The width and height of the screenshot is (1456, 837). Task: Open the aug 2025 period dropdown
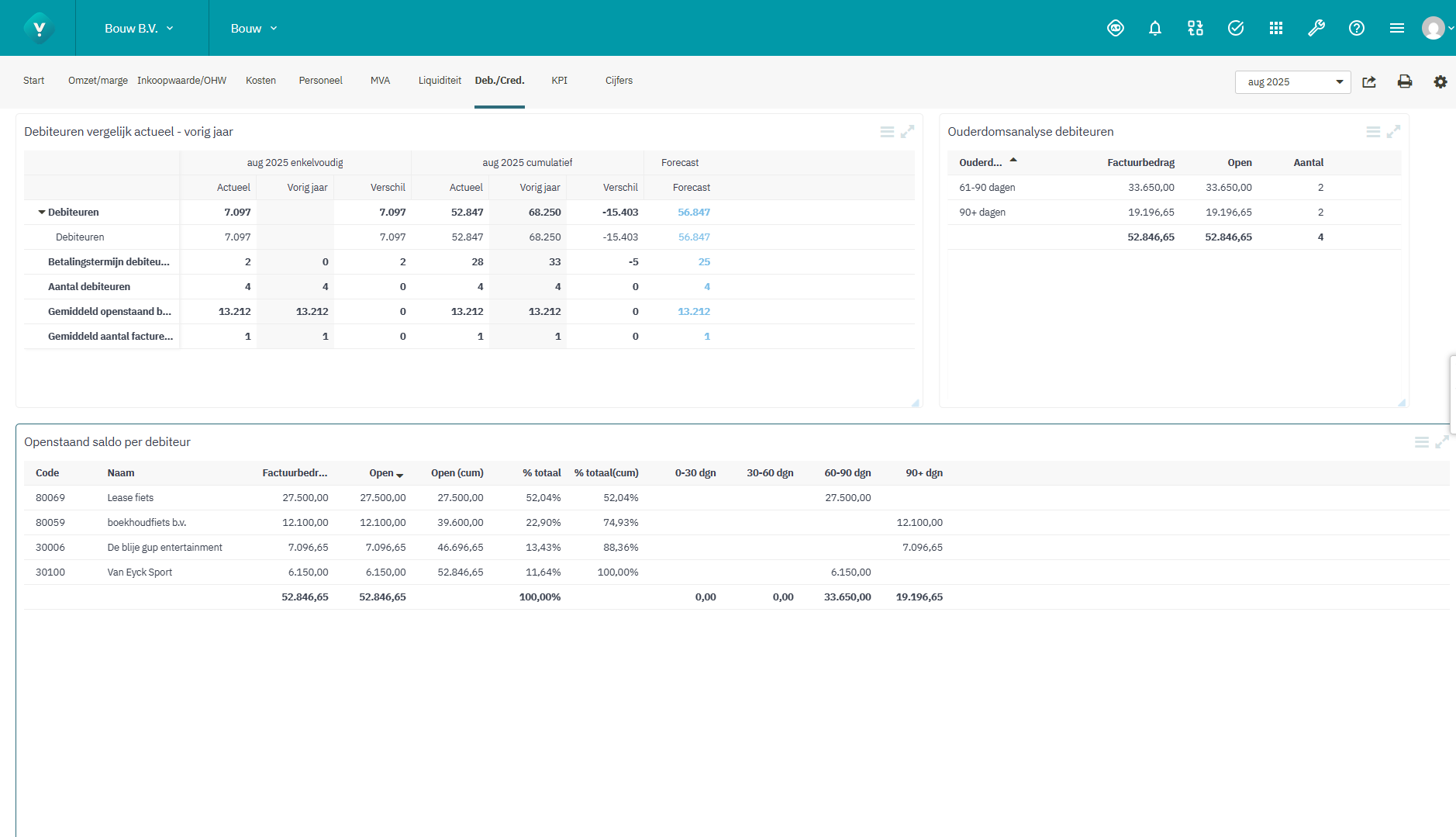[1292, 81]
